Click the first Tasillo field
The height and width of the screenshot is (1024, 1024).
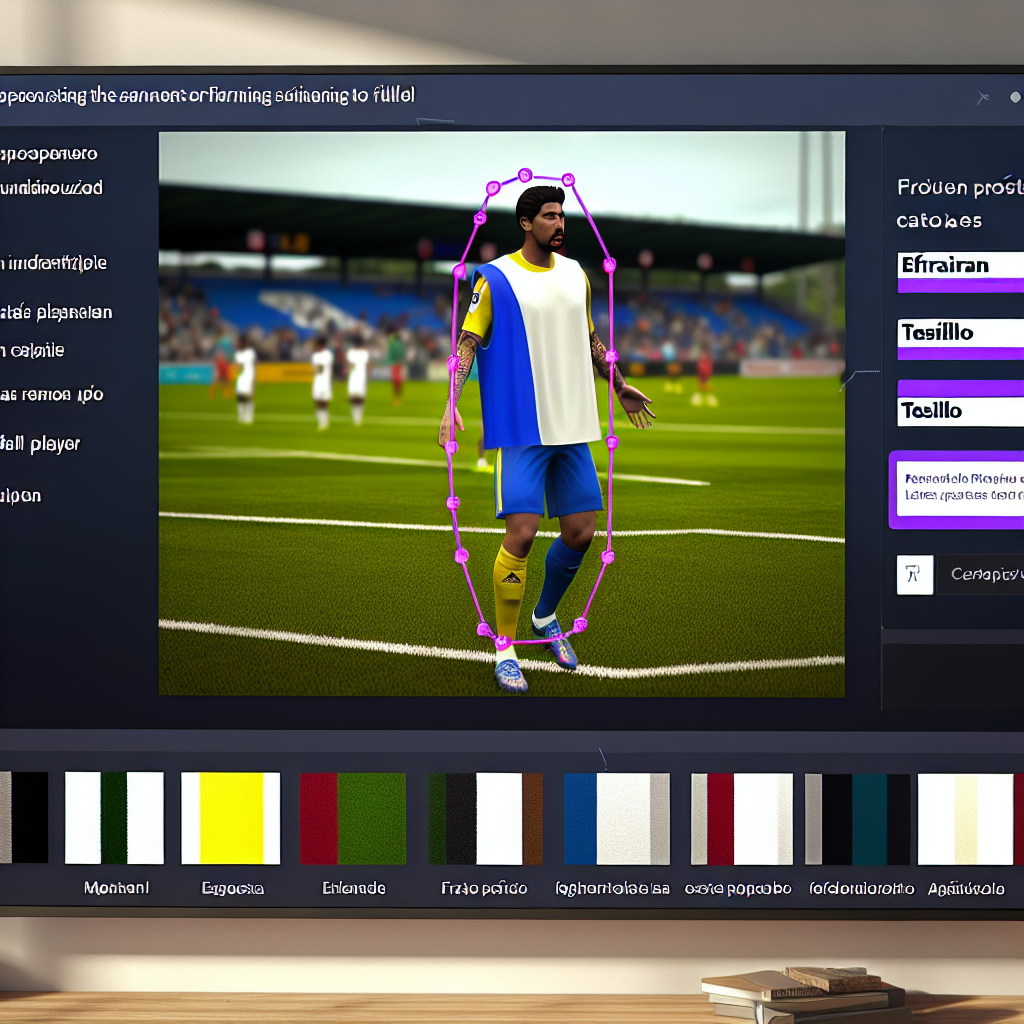(960, 333)
